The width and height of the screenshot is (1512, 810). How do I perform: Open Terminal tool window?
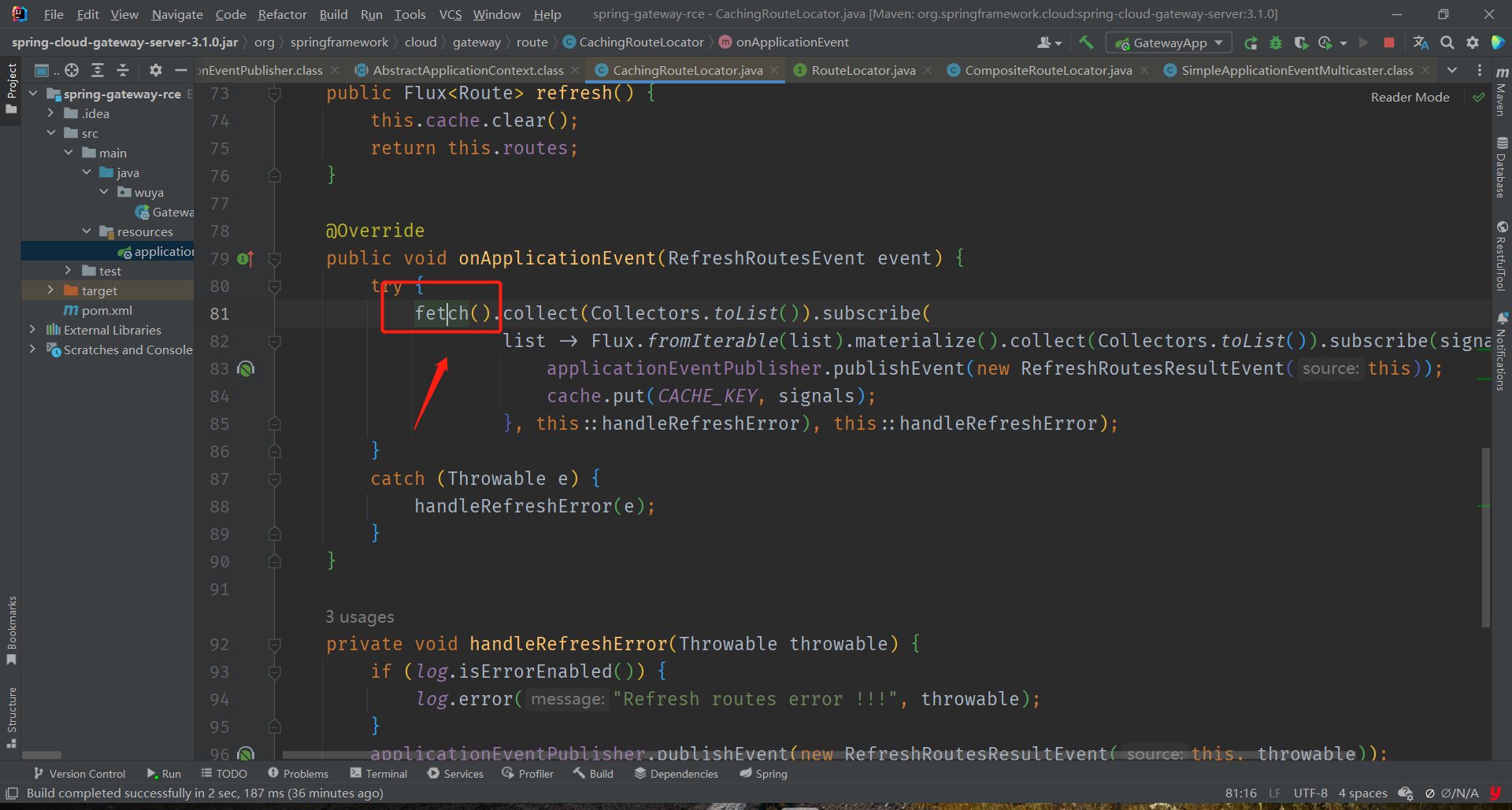[379, 774]
